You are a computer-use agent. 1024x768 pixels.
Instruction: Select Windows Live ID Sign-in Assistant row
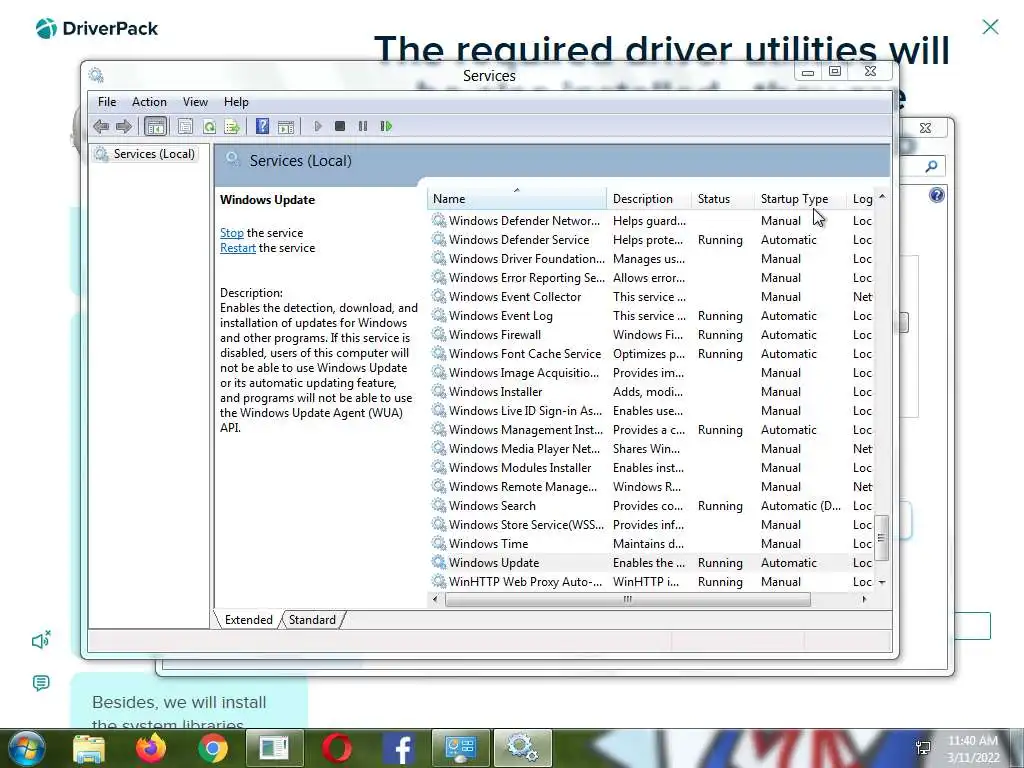(x=650, y=411)
